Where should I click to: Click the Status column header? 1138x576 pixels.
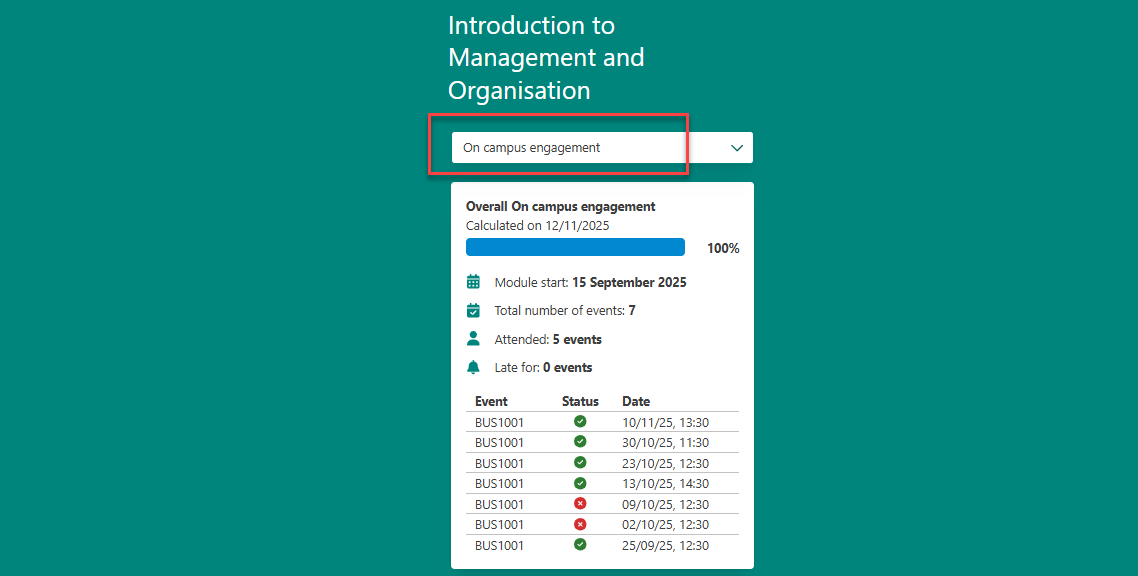point(580,401)
